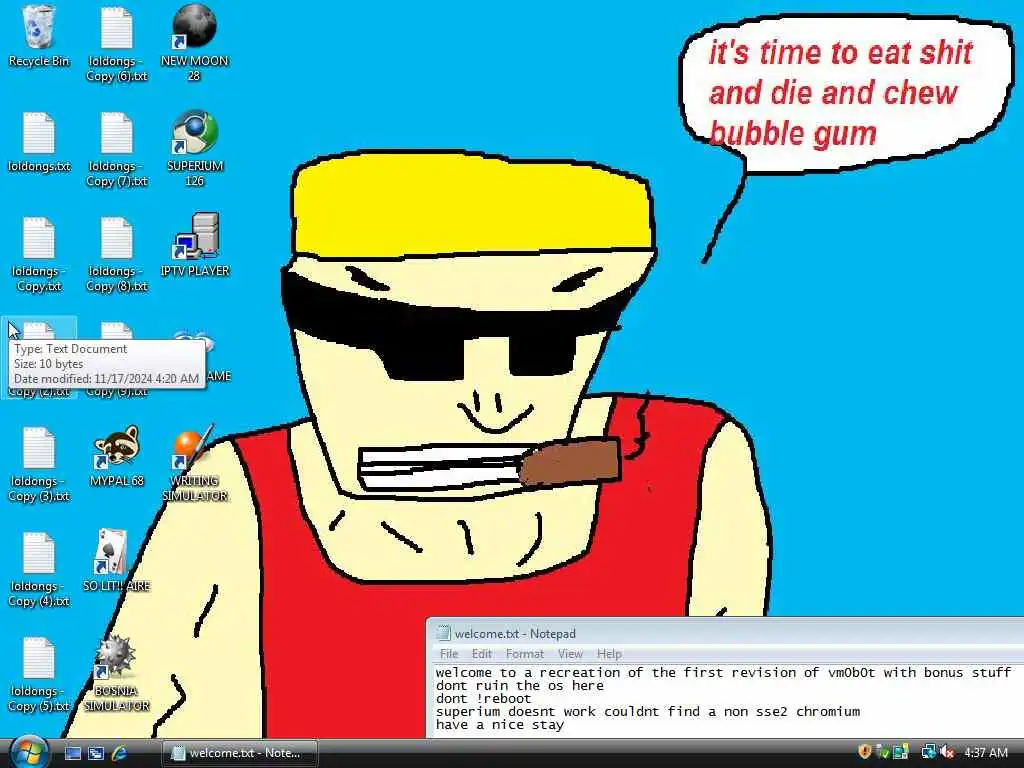Click the Notepad title bar document icon
This screenshot has height=768, width=1024.
pyautogui.click(x=443, y=633)
